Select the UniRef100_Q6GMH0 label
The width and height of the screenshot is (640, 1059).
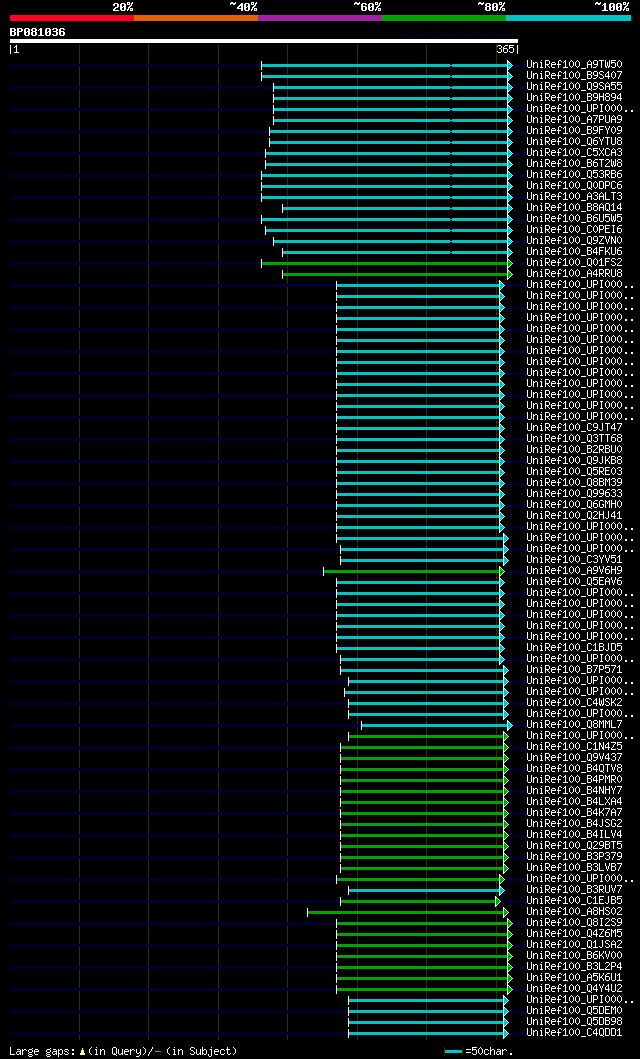tap(575, 505)
